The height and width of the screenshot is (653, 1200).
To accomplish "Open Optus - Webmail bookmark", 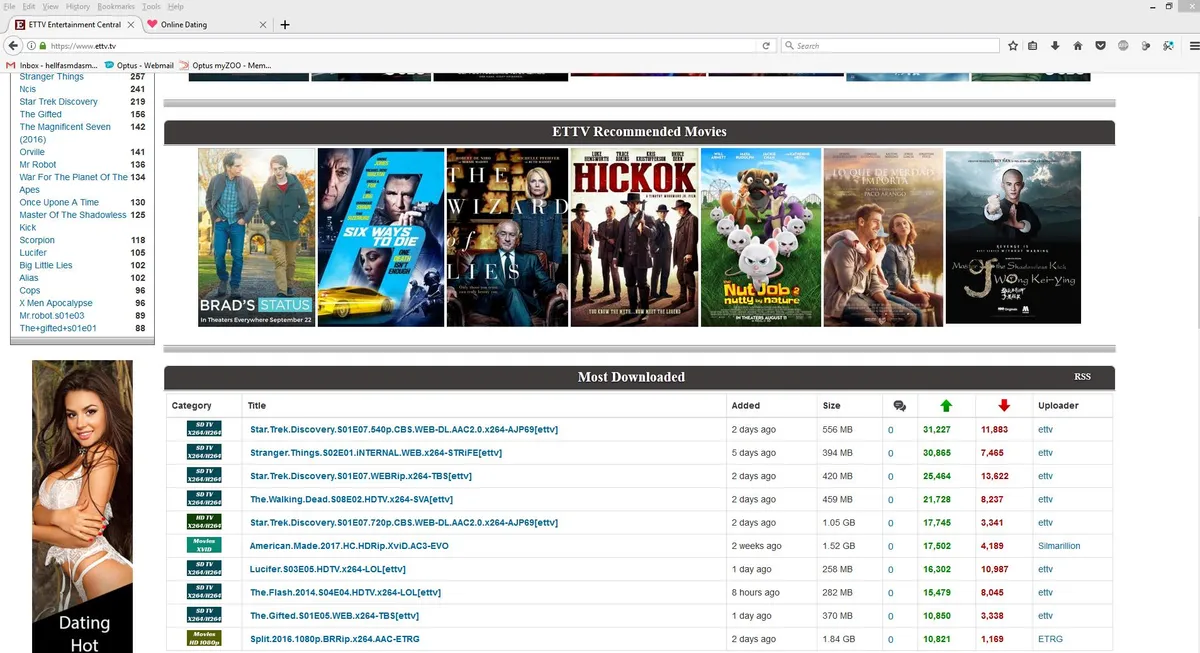I will [x=138, y=65].
